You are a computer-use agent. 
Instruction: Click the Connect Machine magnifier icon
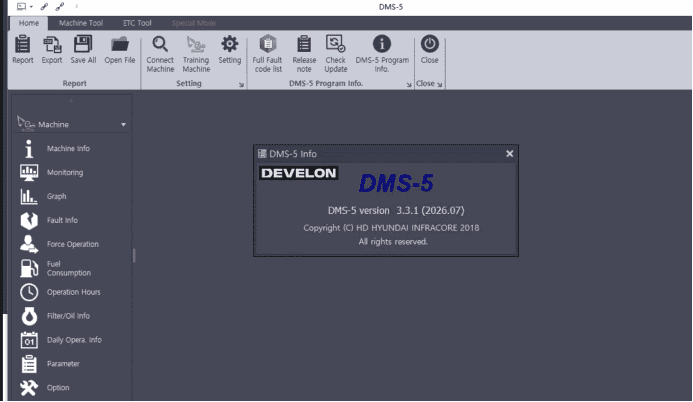(160, 44)
